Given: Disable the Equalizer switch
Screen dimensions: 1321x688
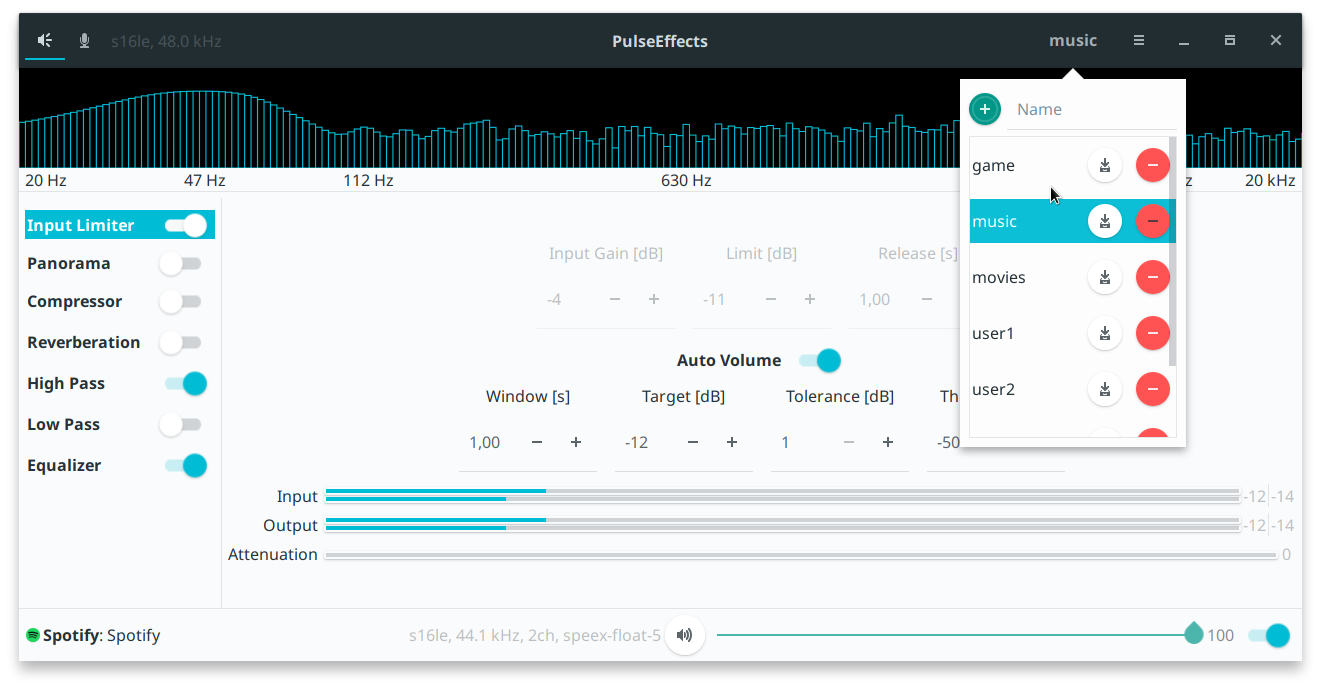Looking at the screenshot, I should click(x=186, y=465).
